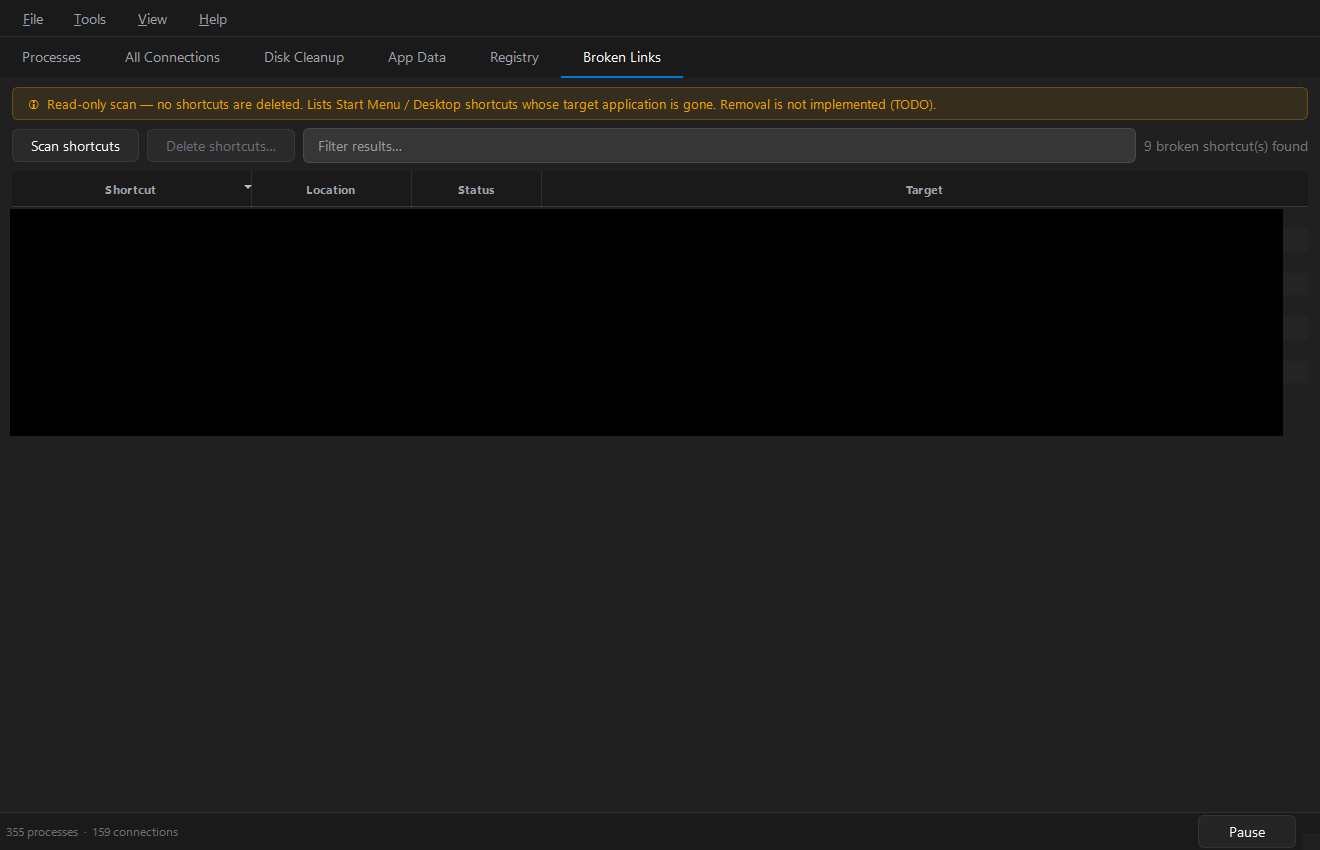1320x850 pixels.
Task: Click the Delete shortcuts button
Action: click(x=221, y=146)
